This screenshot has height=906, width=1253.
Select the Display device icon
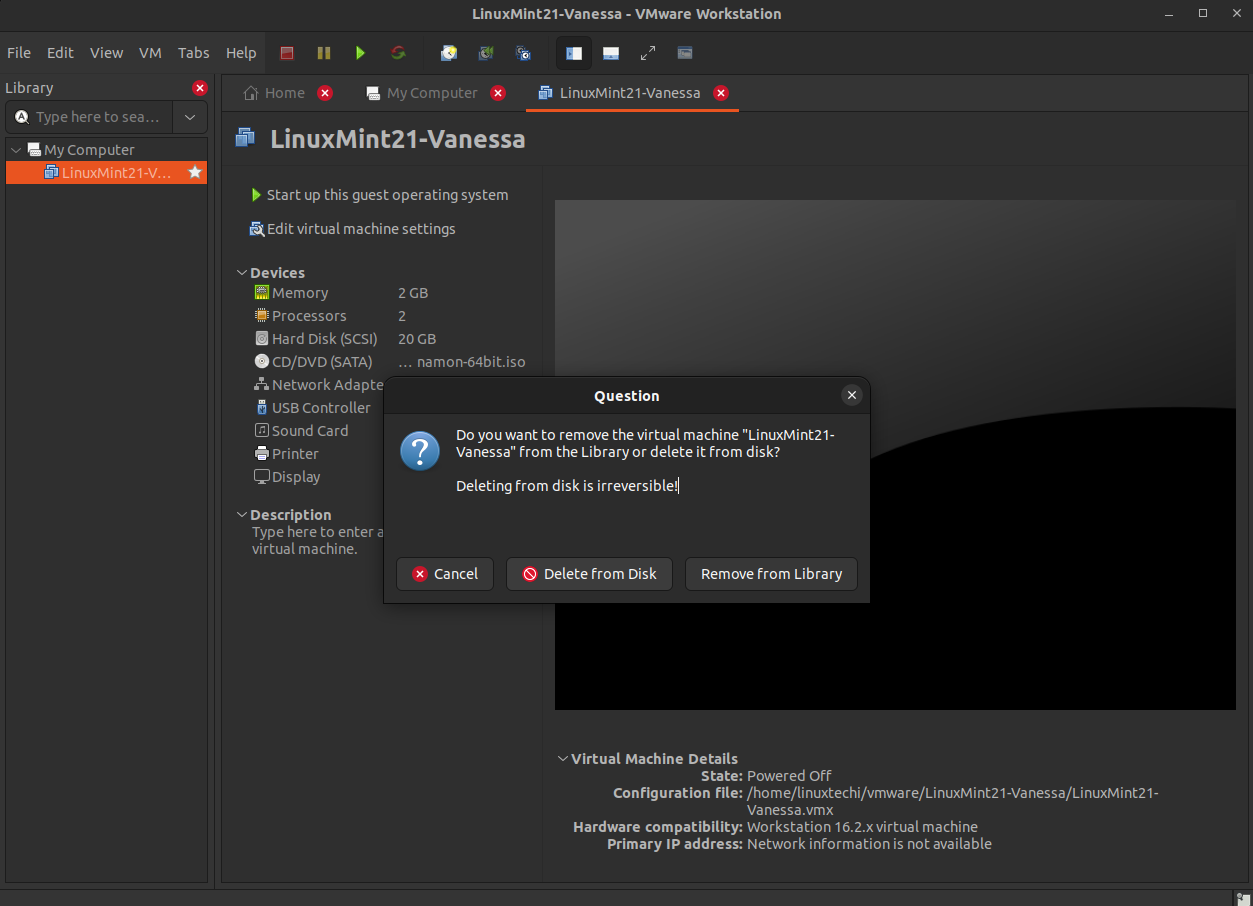pos(262,477)
